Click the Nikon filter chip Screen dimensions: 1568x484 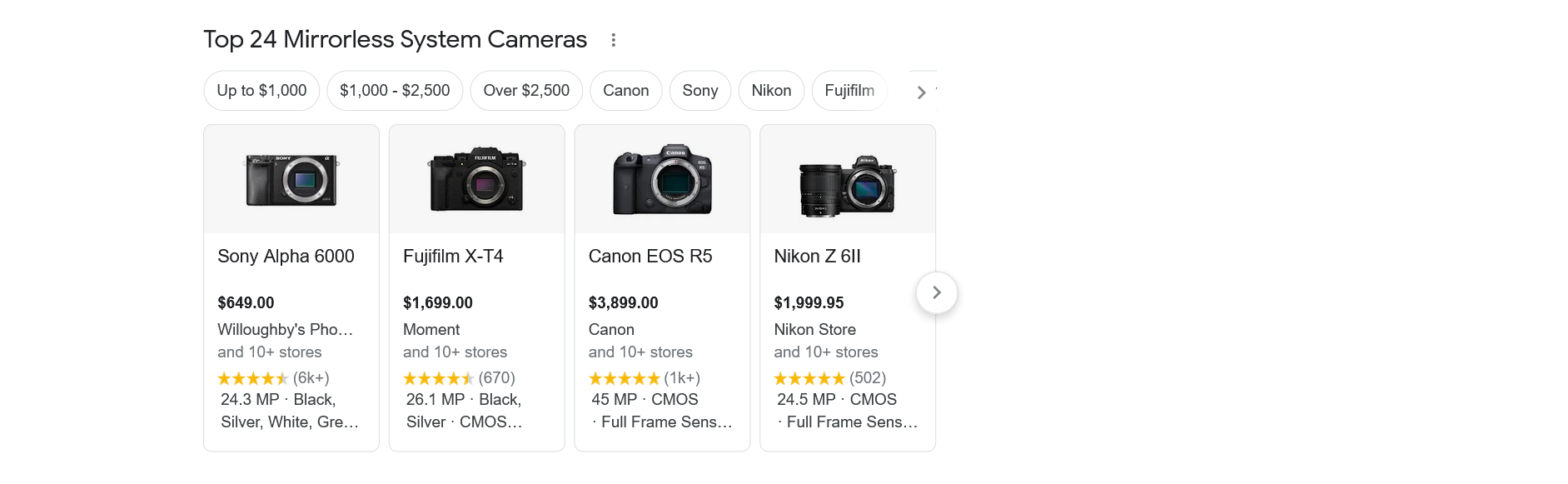[770, 90]
